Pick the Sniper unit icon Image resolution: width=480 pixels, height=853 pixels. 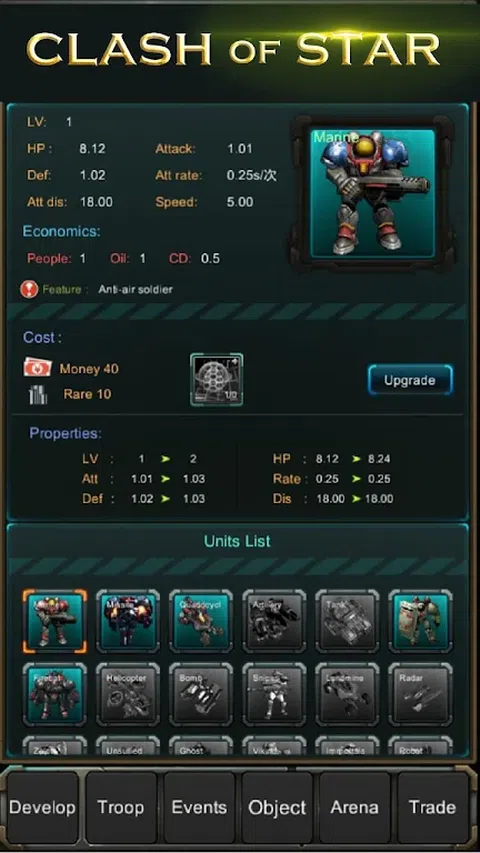point(274,694)
